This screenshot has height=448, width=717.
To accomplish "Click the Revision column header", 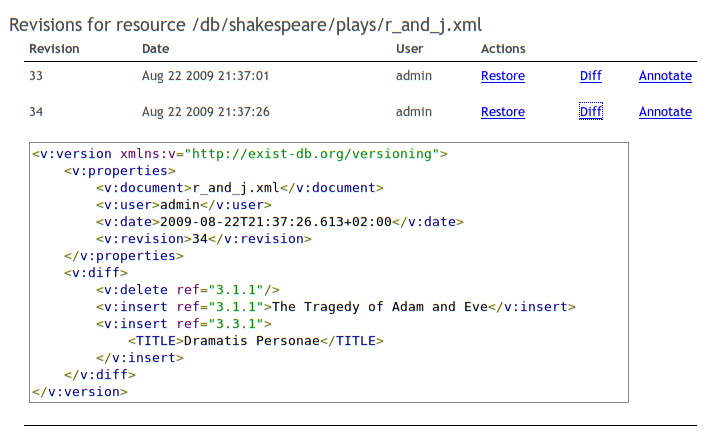I will click(x=54, y=49).
